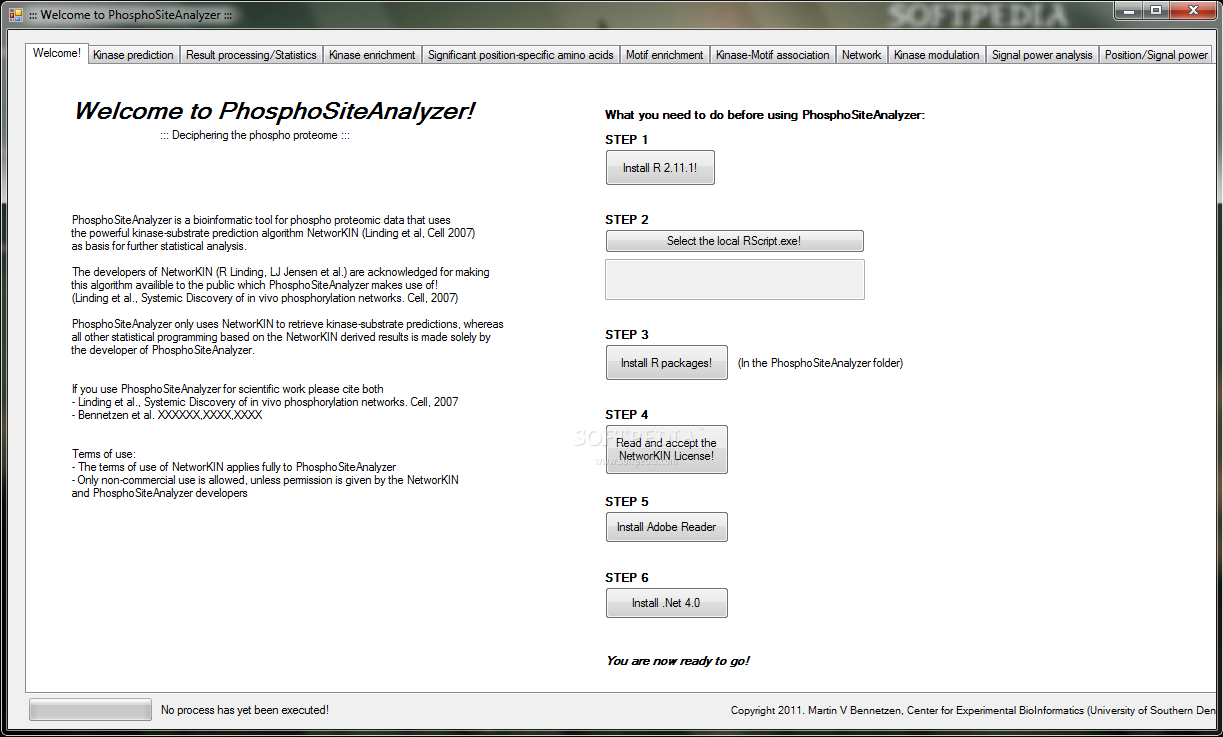1223x737 pixels.
Task: Click 'Only non-commercial use is allowed' line
Action: [265, 480]
